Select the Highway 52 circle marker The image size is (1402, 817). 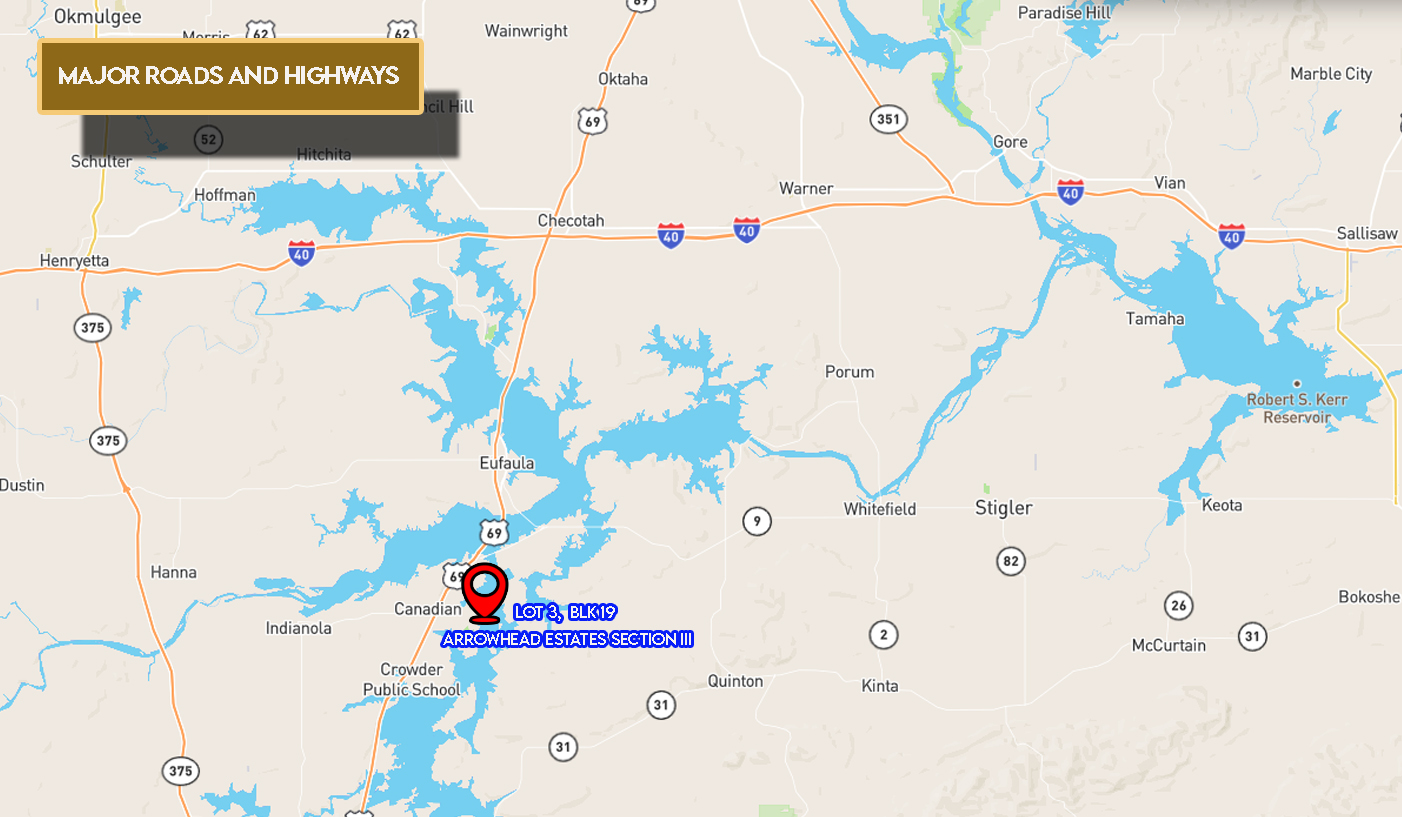[207, 139]
